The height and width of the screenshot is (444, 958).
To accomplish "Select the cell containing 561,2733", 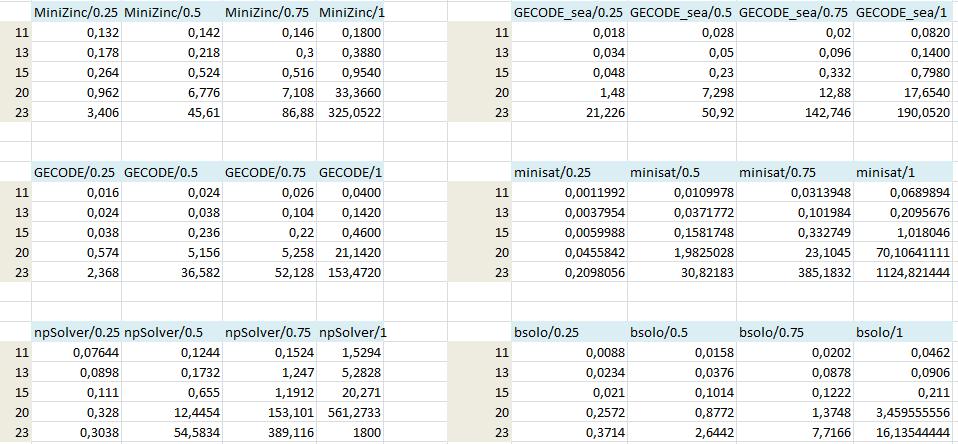I will pyautogui.click(x=350, y=413).
